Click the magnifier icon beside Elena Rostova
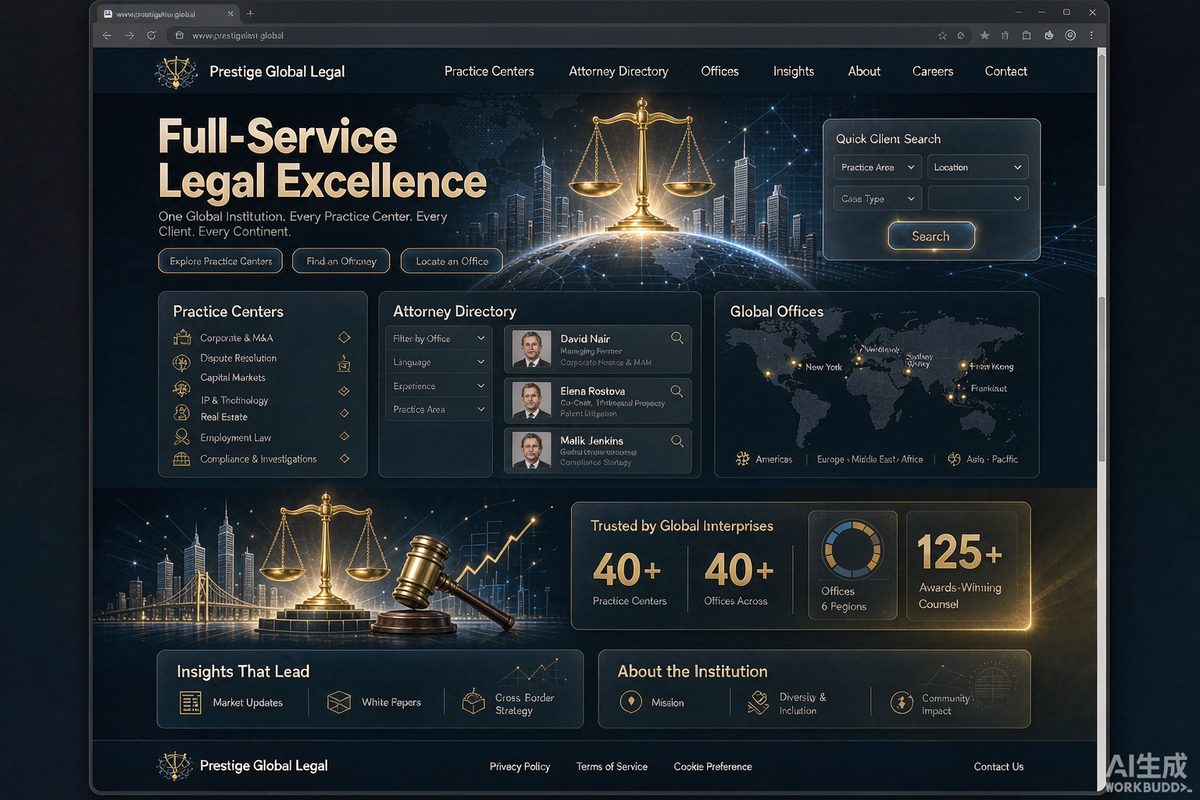The image size is (1200, 800). (x=677, y=391)
